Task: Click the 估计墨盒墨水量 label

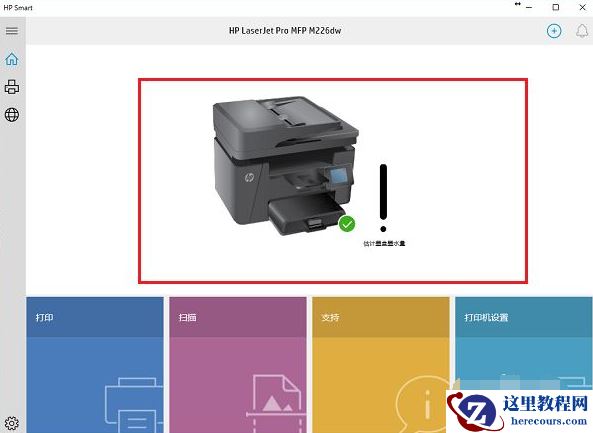Action: point(384,244)
